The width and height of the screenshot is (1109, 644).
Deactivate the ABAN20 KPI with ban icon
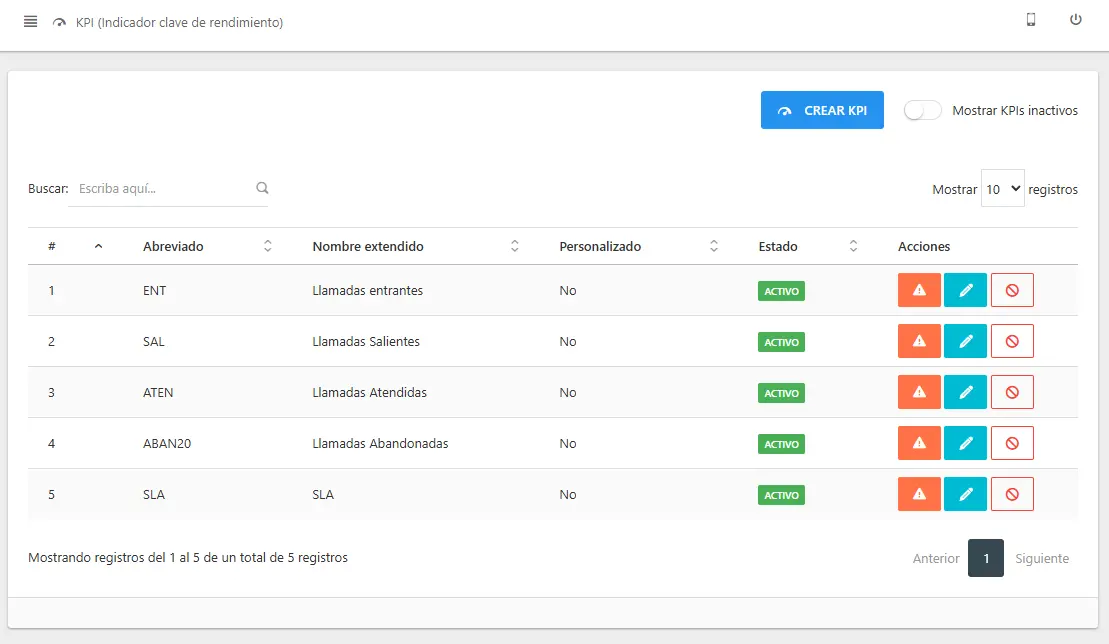[1012, 443]
